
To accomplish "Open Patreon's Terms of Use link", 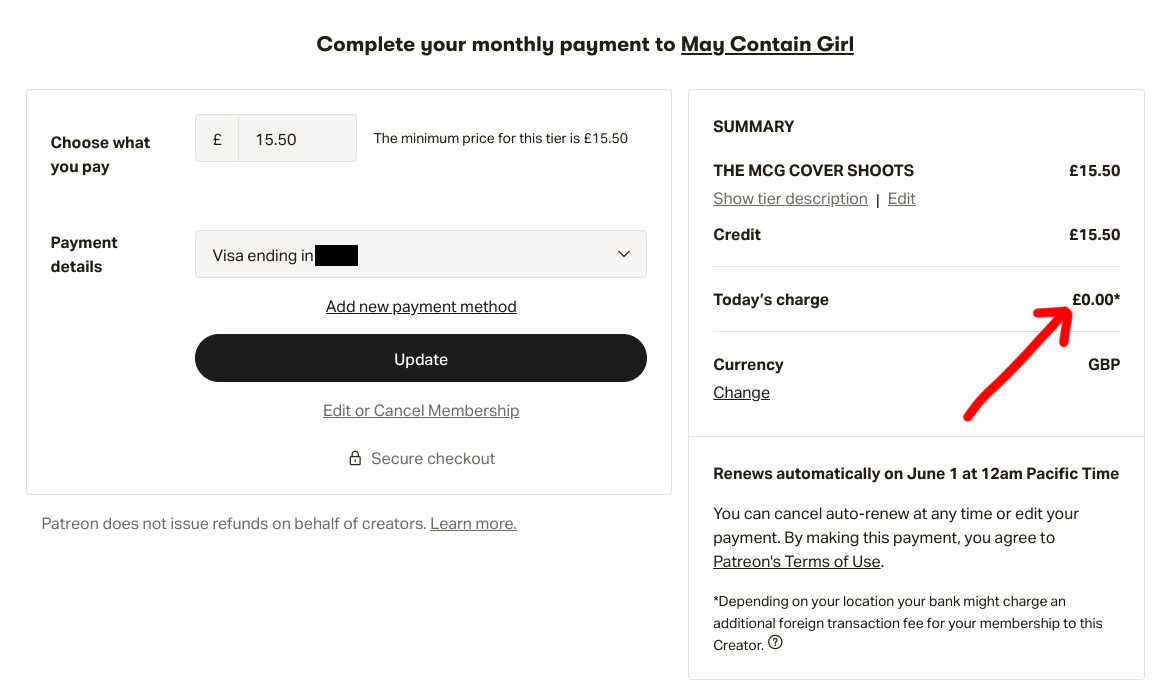I will 797,561.
